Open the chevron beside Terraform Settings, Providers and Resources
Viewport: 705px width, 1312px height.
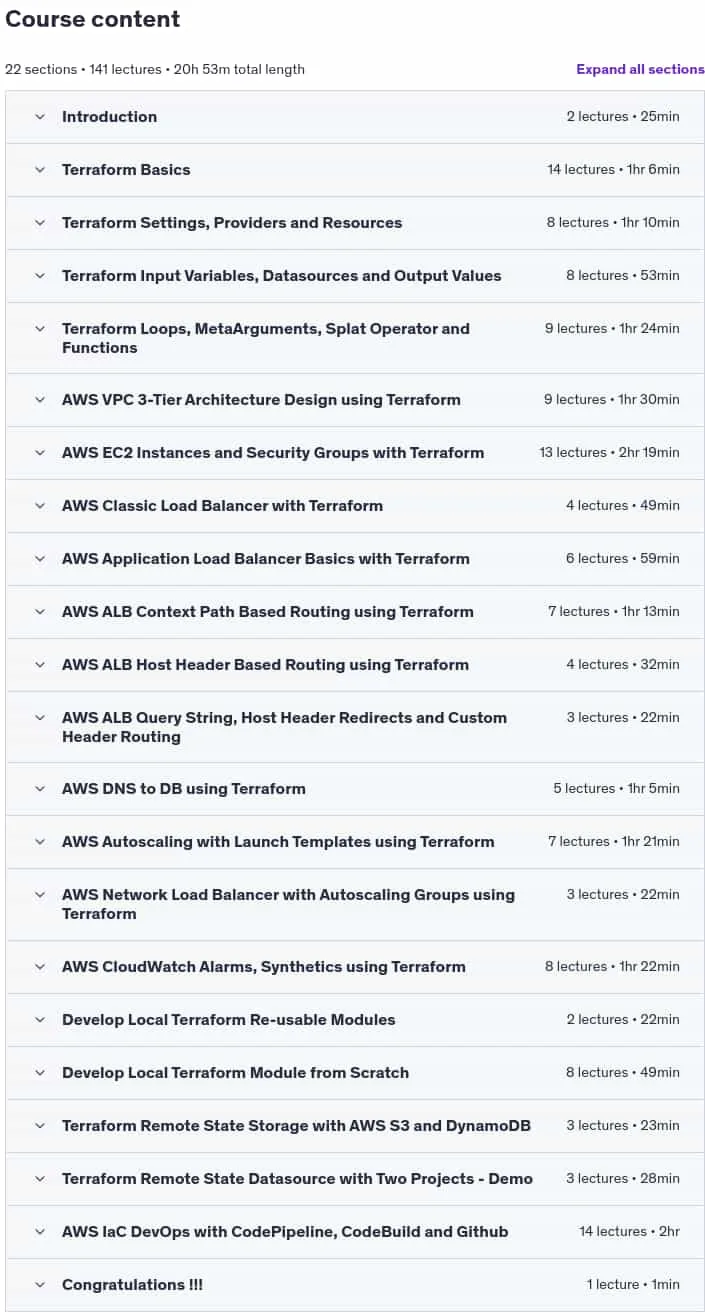pos(40,223)
